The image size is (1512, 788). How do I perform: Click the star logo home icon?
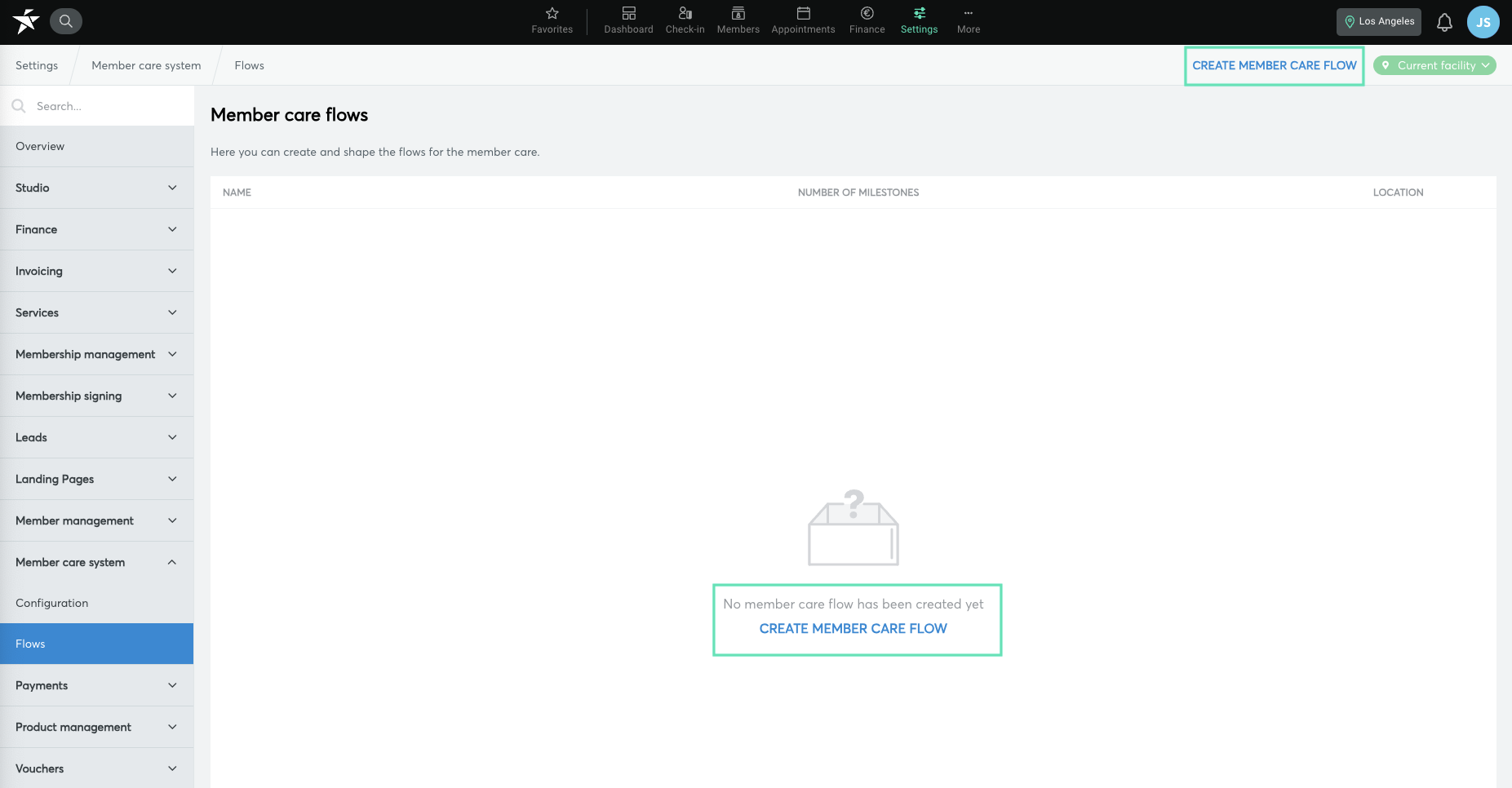coord(25,21)
